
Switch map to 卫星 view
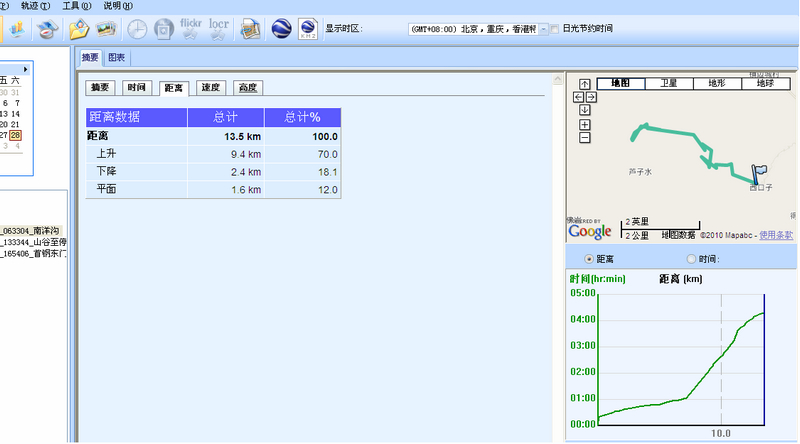[669, 83]
